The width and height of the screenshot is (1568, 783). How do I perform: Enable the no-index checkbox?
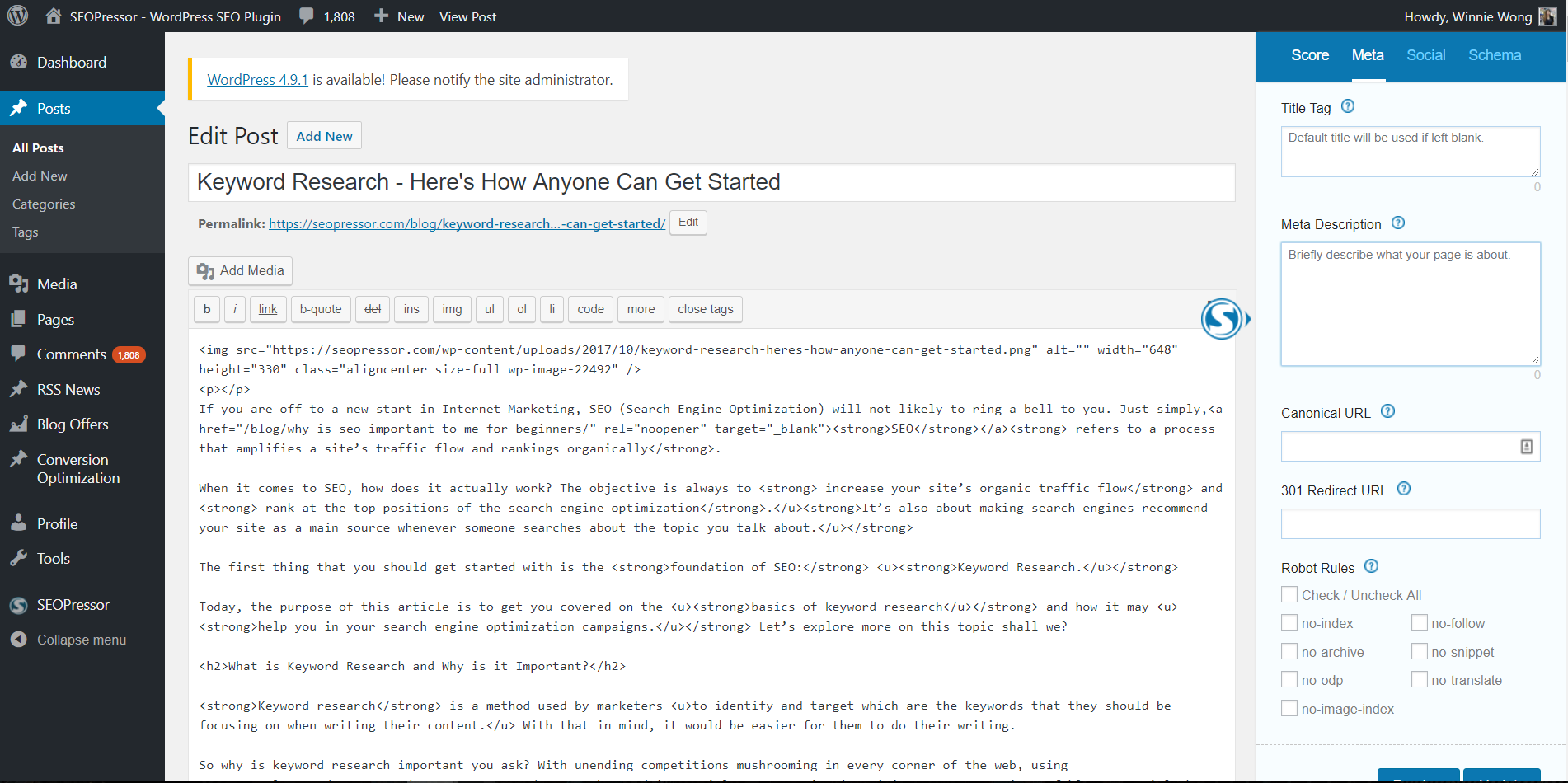coord(1289,622)
